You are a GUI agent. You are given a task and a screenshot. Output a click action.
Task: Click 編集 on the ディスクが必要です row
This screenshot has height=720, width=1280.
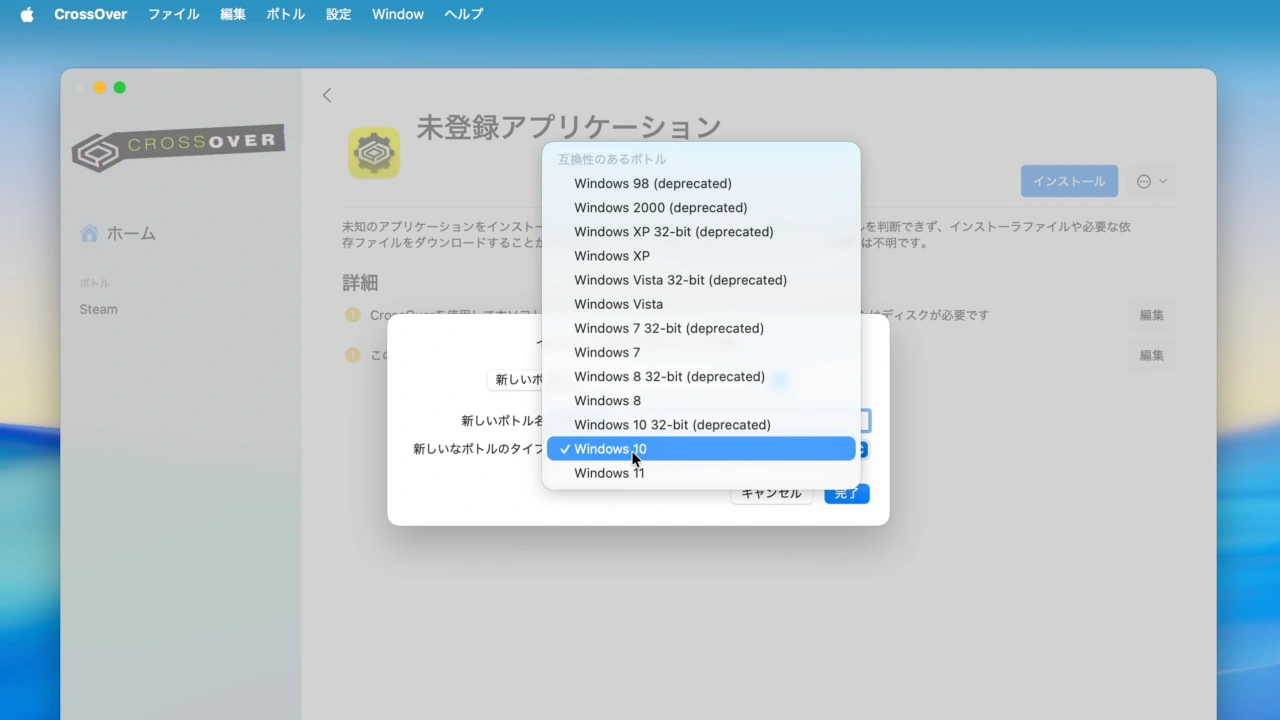[x=1152, y=315]
